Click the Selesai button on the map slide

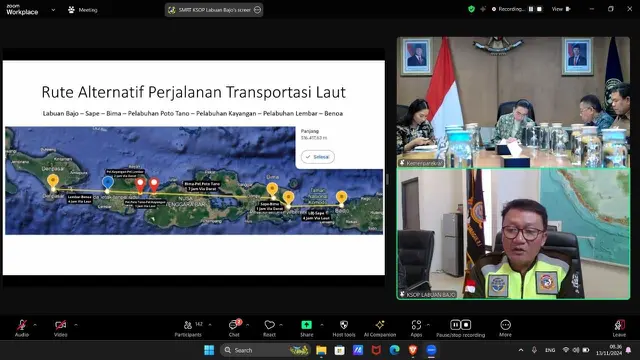[318, 157]
